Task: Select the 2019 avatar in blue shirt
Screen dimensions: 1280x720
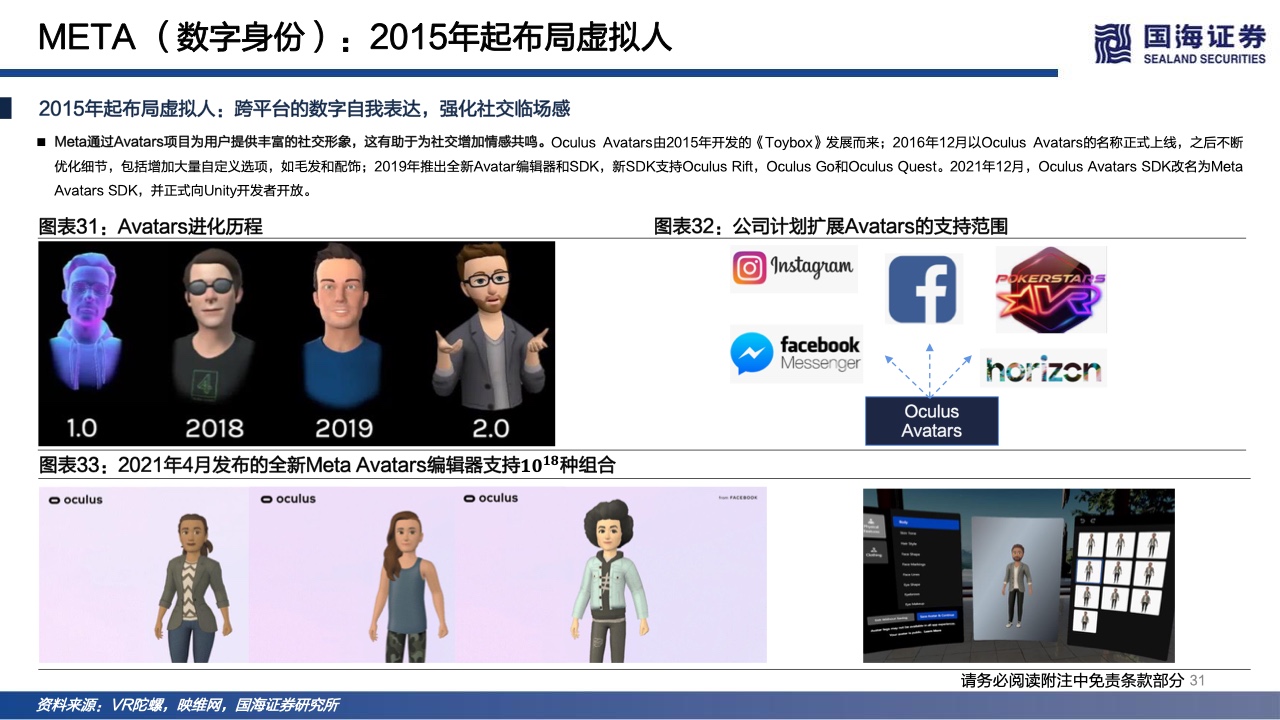Action: pos(343,327)
